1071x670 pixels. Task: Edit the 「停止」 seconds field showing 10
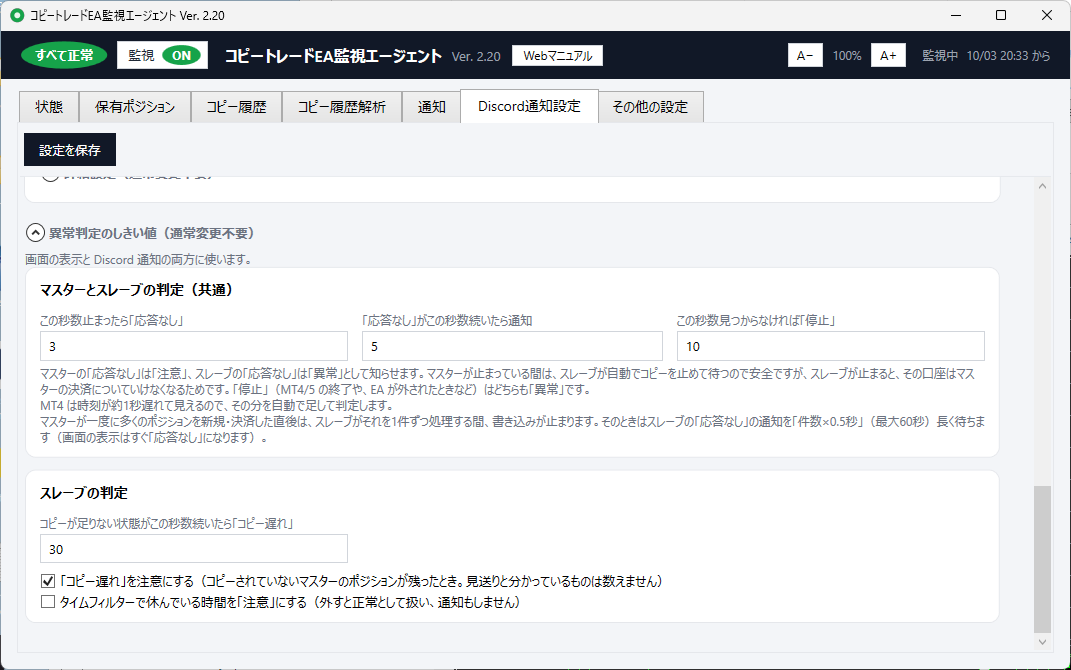(831, 346)
